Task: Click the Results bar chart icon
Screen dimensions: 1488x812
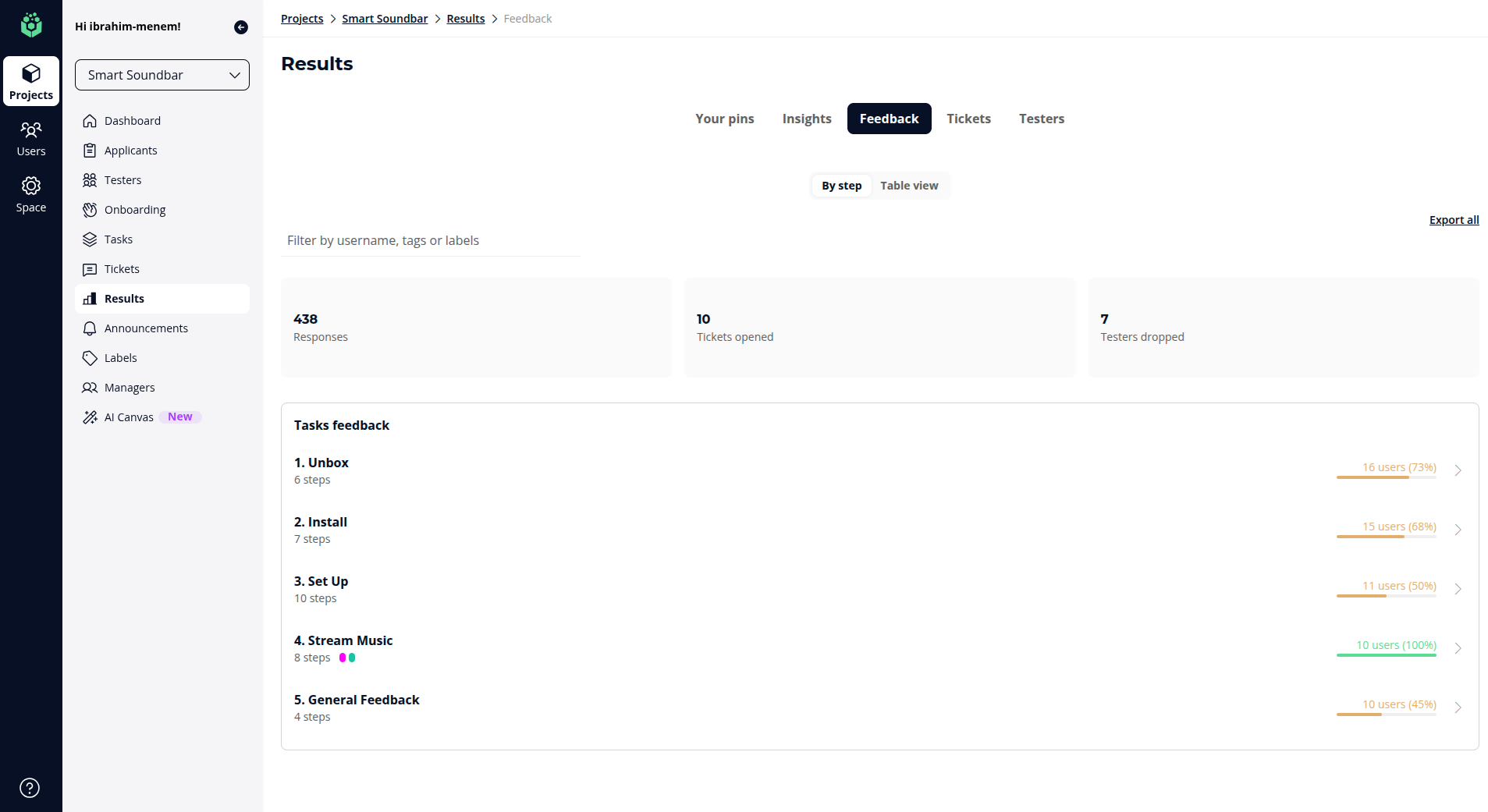Action: (x=90, y=299)
